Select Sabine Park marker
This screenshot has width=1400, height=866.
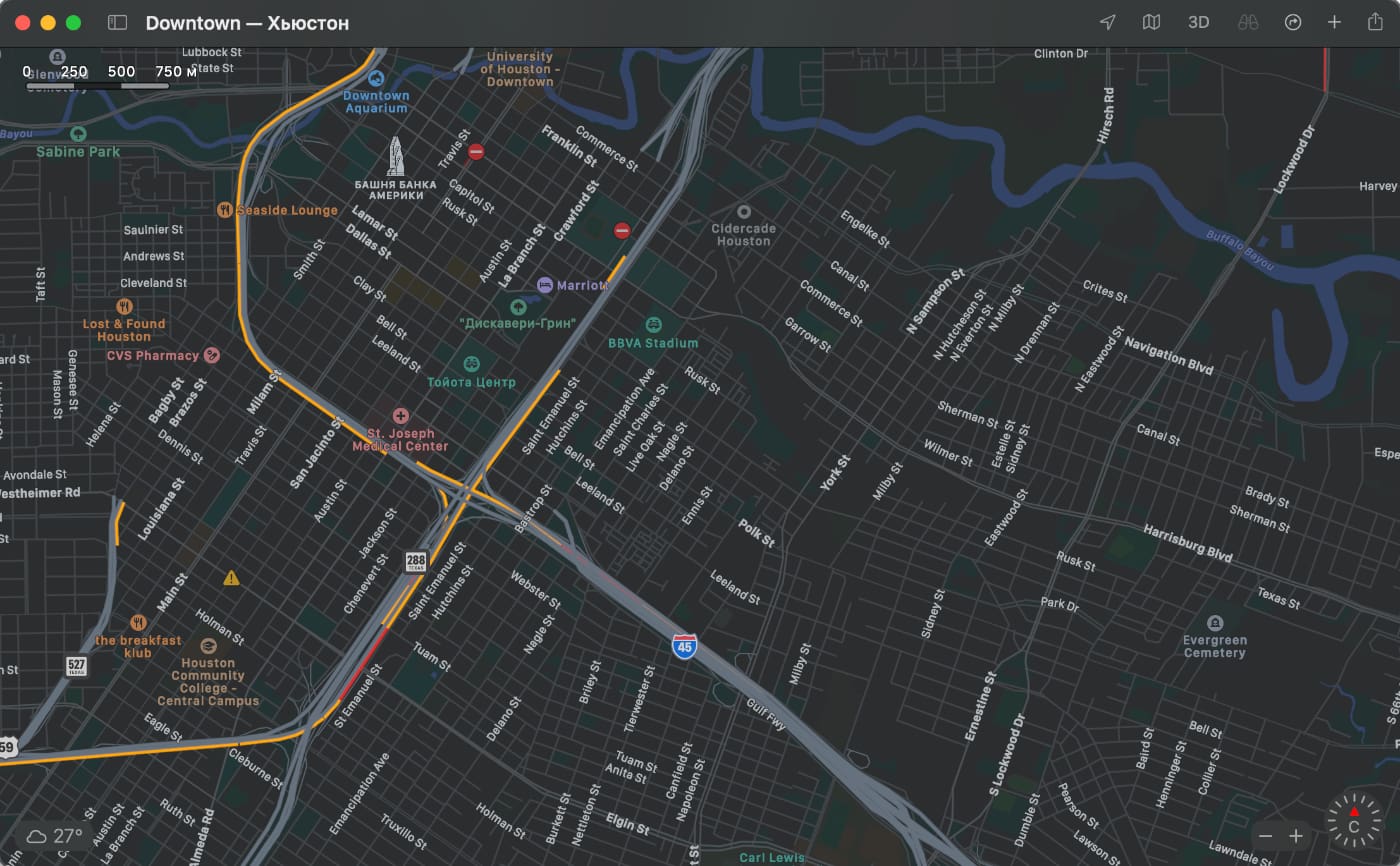point(78,133)
